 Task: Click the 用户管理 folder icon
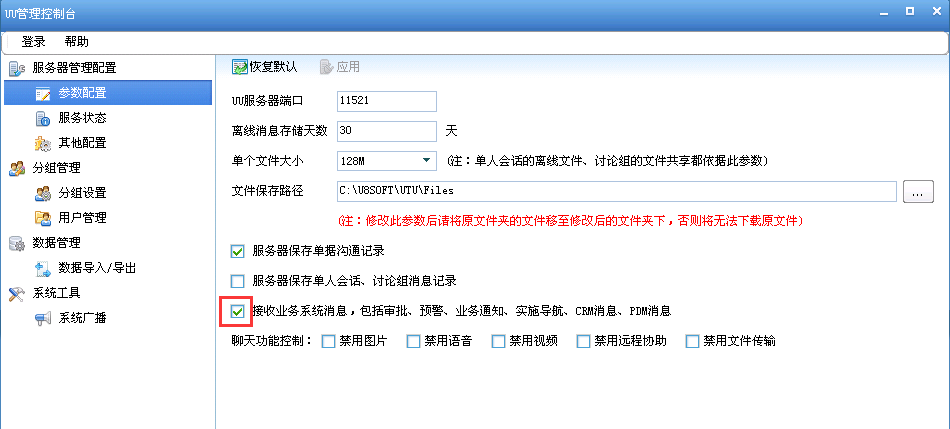click(42, 218)
